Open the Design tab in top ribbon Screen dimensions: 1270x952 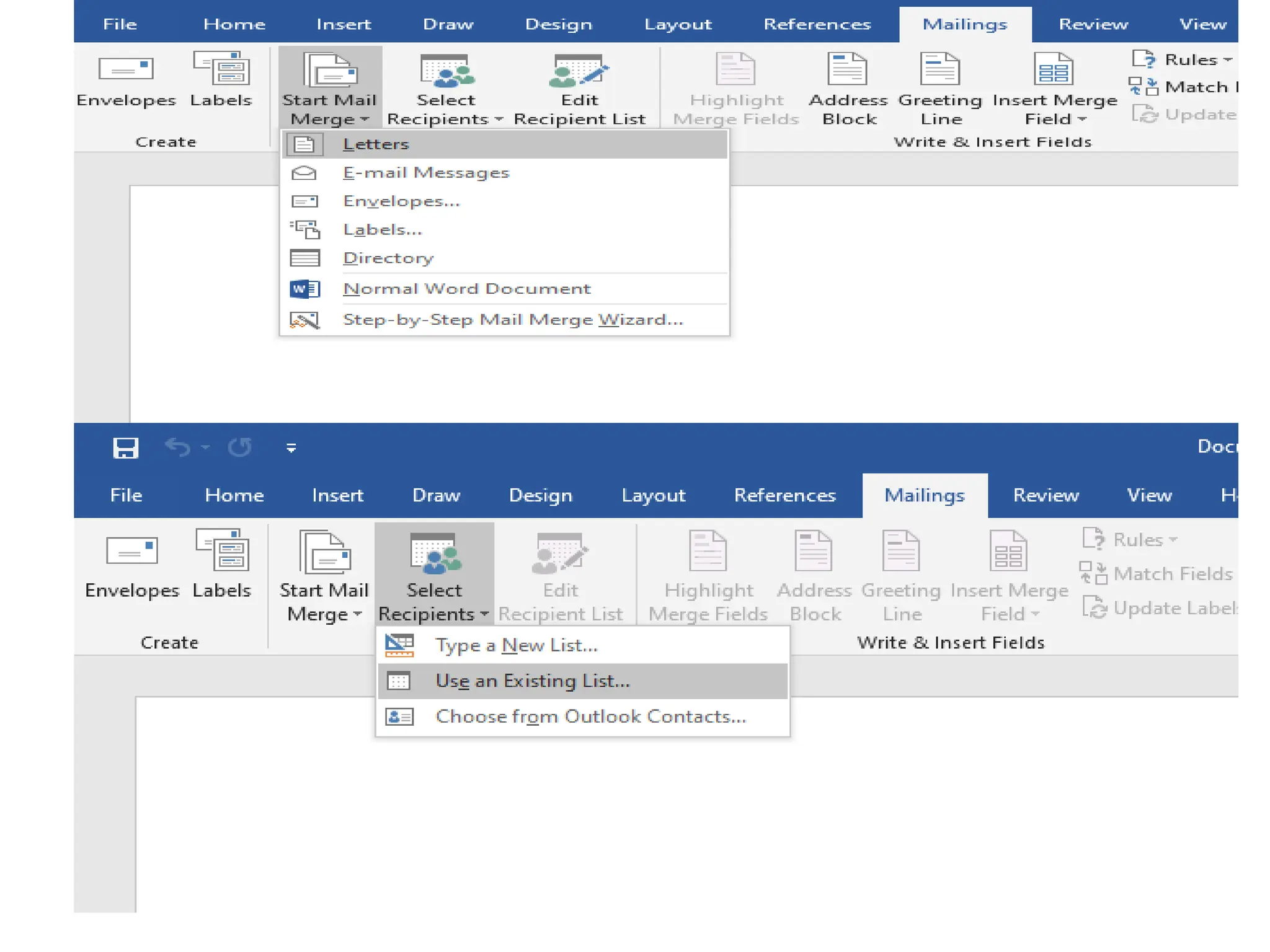558,24
